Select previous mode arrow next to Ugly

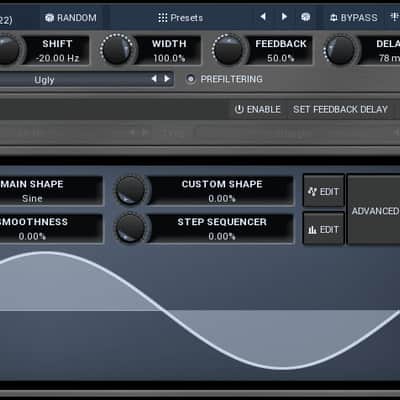click(x=154, y=79)
